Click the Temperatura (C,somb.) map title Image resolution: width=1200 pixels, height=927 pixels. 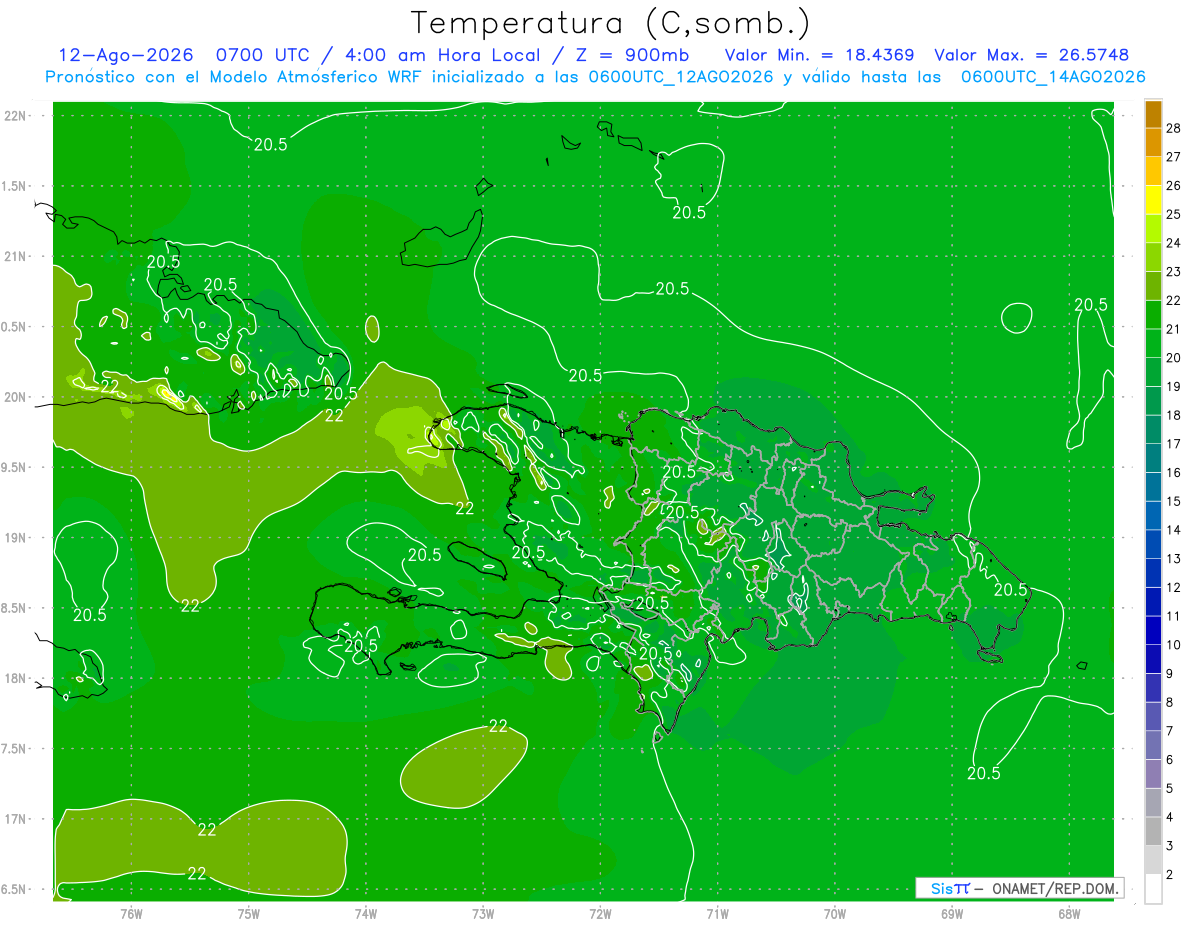point(611,23)
